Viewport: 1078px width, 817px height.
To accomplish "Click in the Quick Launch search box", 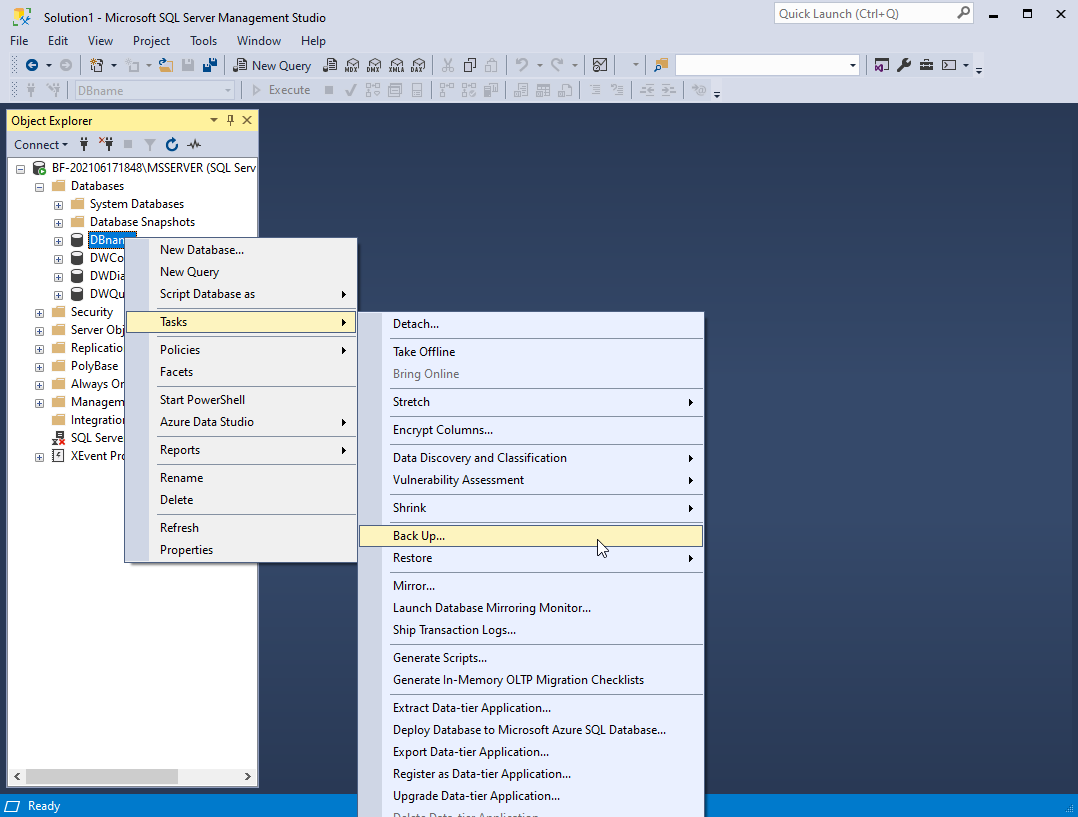I will pyautogui.click(x=864, y=14).
